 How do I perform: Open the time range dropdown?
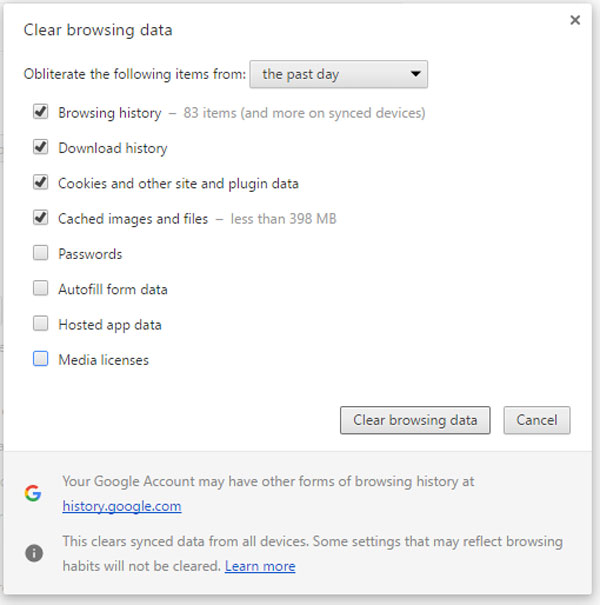point(339,74)
